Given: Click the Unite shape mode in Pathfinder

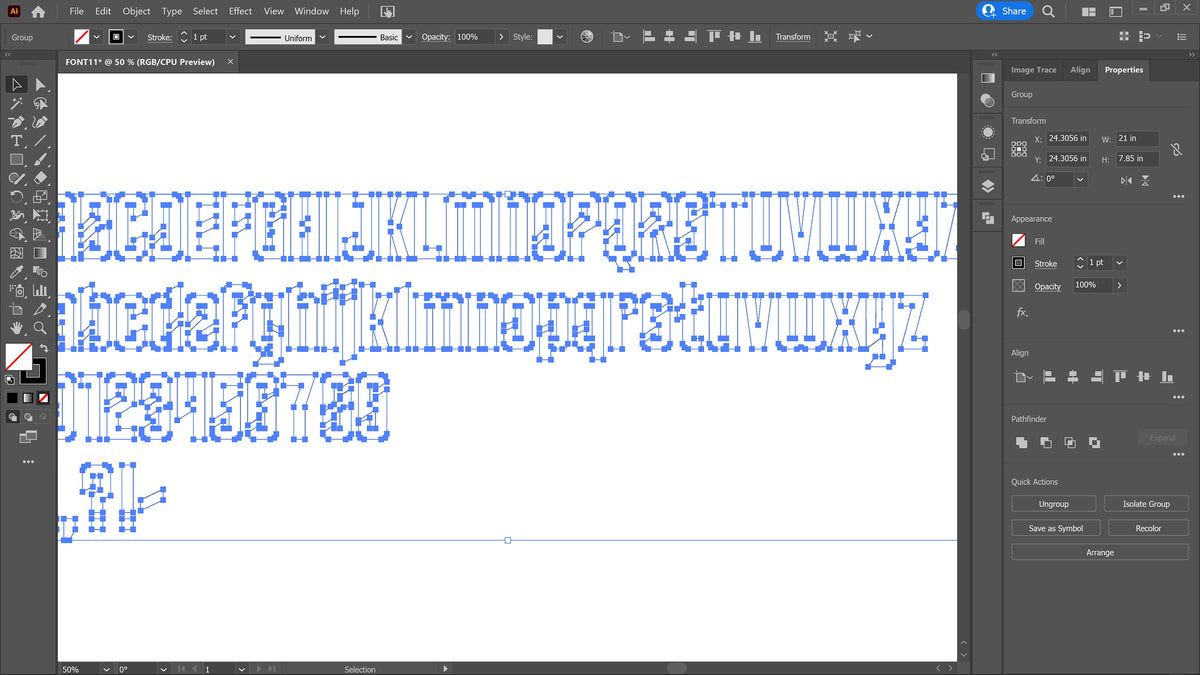Looking at the screenshot, I should 1021,442.
